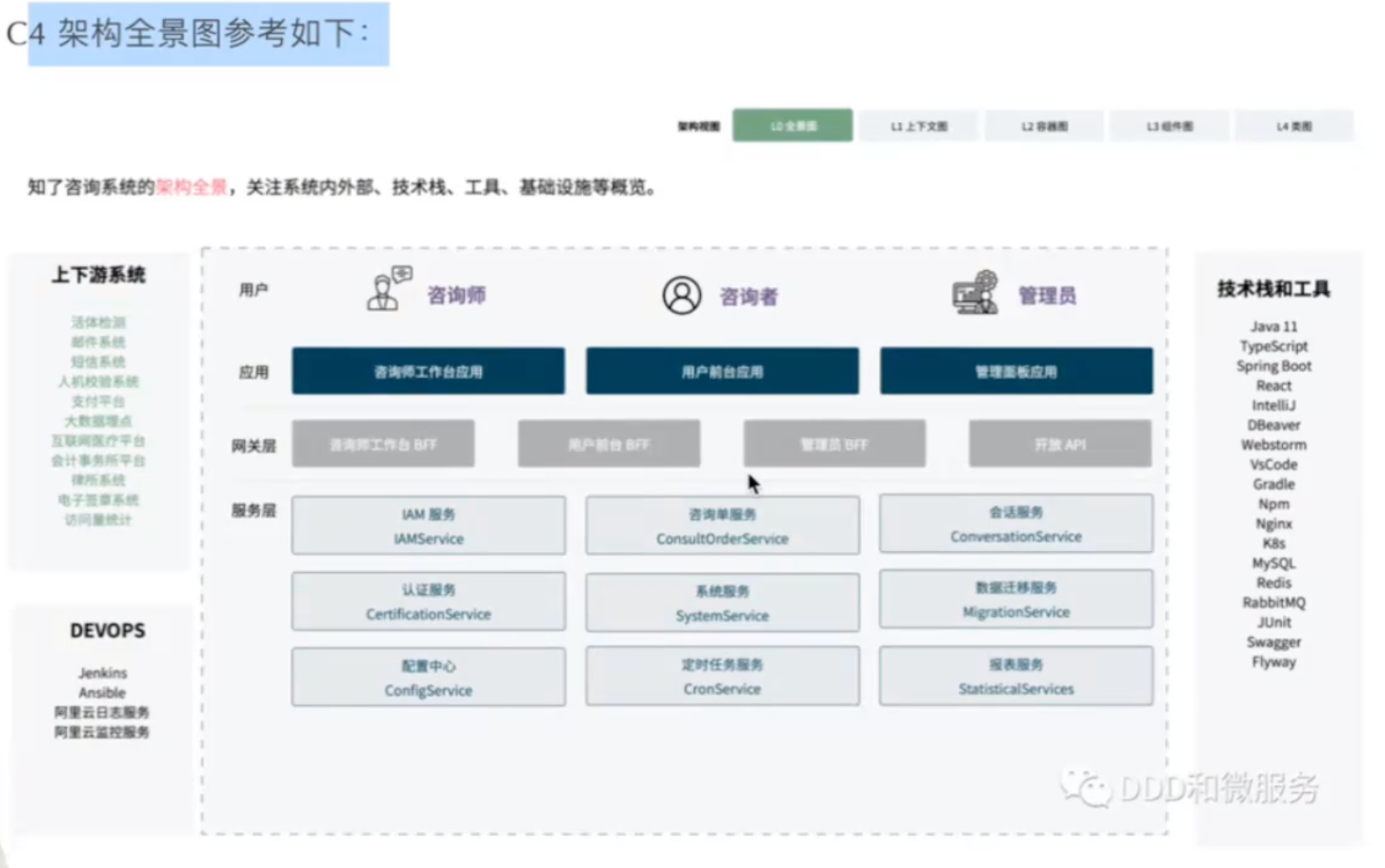This screenshot has width=1385, height=868.
Task: Click IntelliJ in tech stack list
Action: pos(1274,406)
